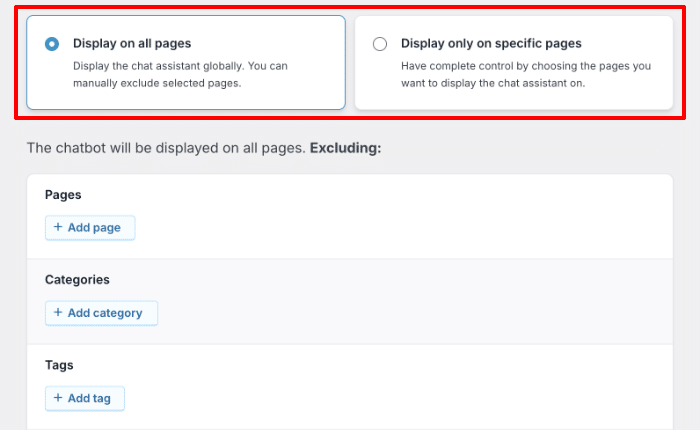Click the "Pages" section heading
Viewport: 700px width, 430px height.
(63, 195)
